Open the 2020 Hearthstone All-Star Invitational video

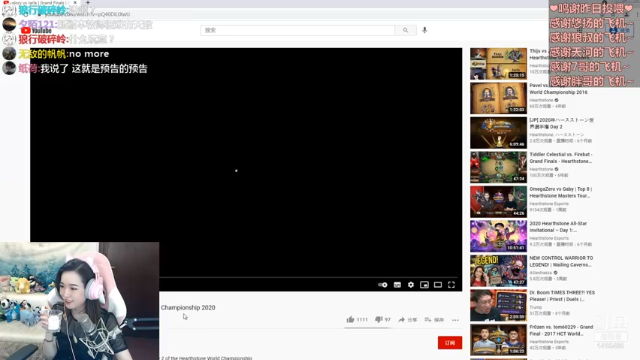[x=558, y=227]
